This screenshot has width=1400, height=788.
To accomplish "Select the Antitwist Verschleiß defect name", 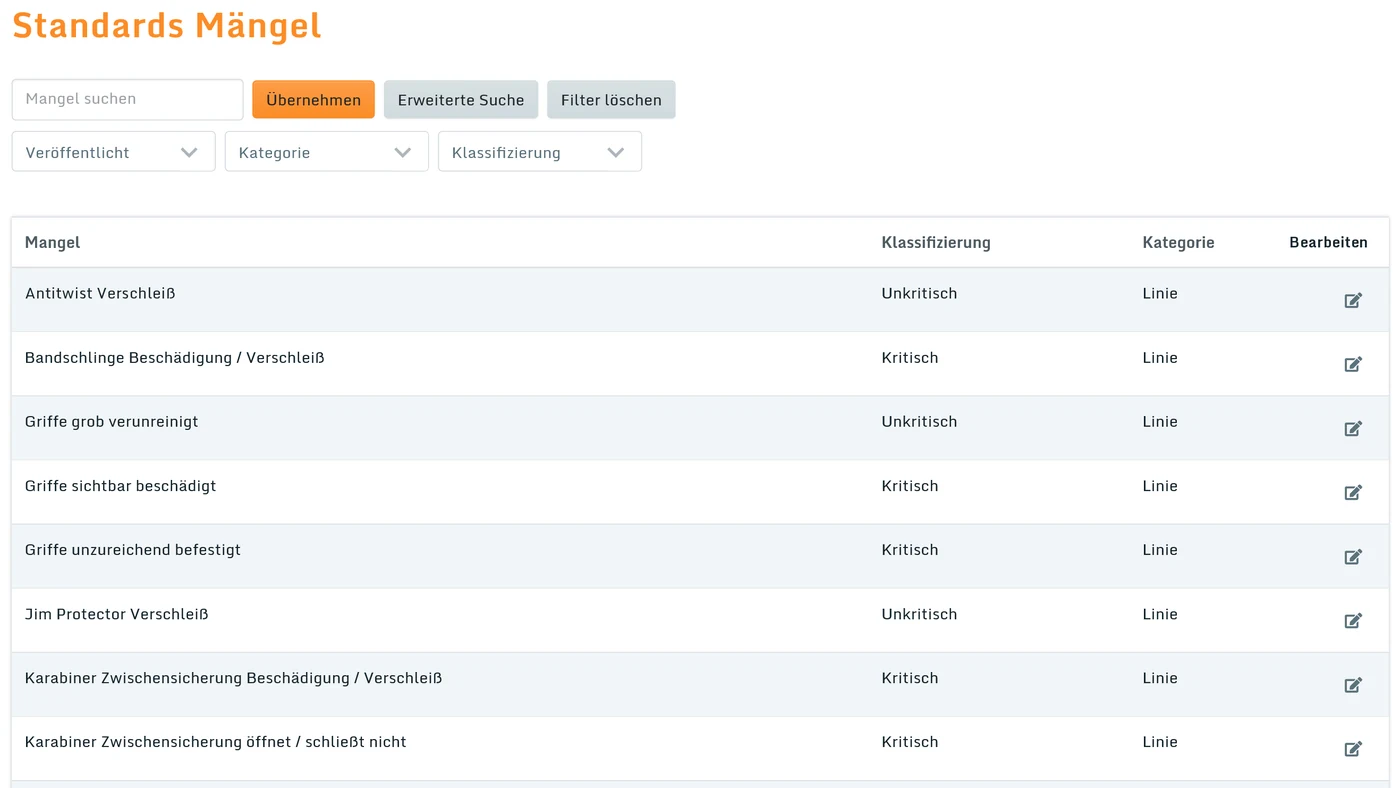I will [100, 293].
